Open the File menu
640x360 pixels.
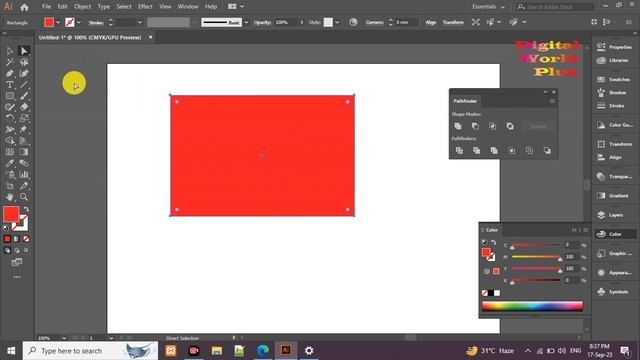[47, 7]
